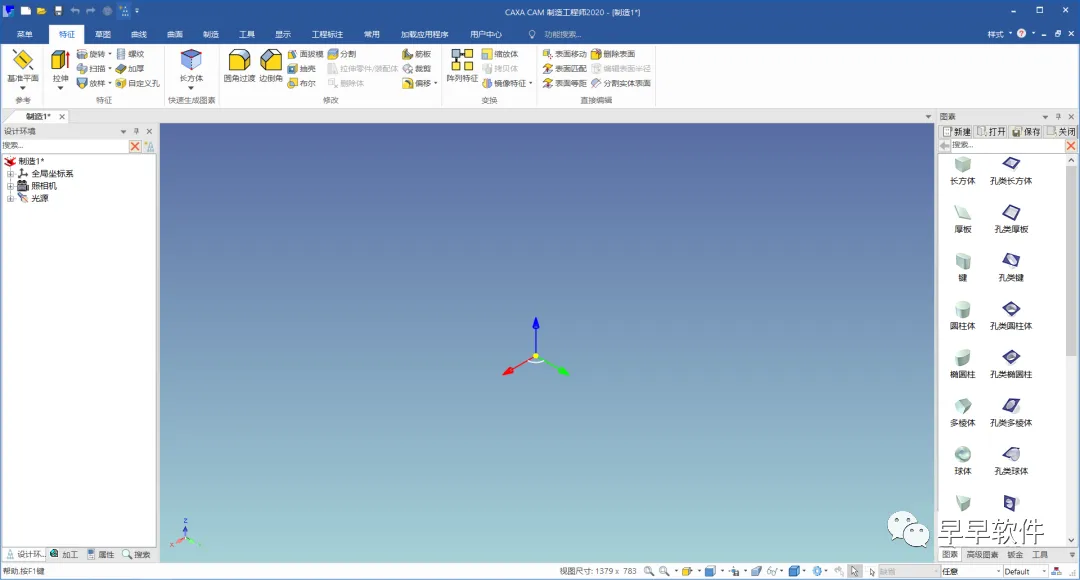The image size is (1080, 580).
Task: Click the 新建 button in 图素 panel
Action: point(957,132)
